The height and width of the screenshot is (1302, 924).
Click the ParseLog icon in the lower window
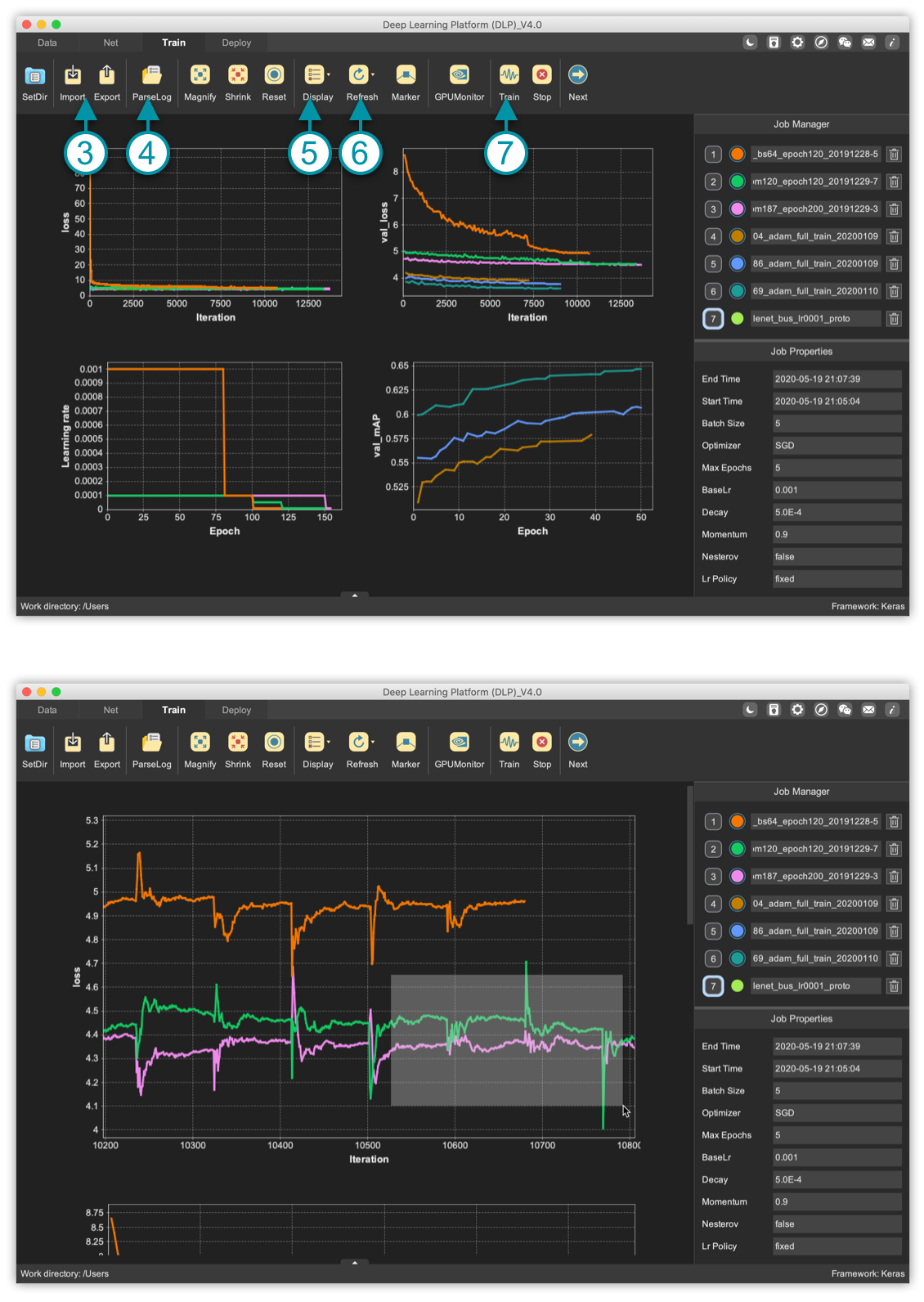[151, 743]
